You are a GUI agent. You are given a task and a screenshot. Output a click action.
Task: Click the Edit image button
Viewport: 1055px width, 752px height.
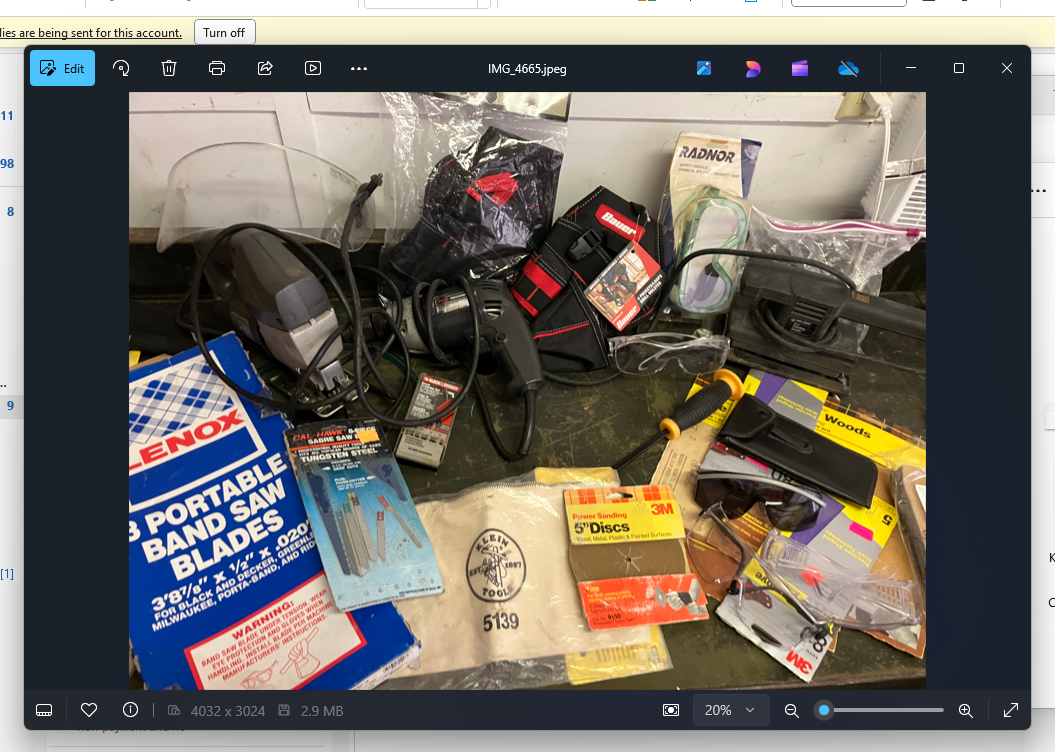[62, 68]
